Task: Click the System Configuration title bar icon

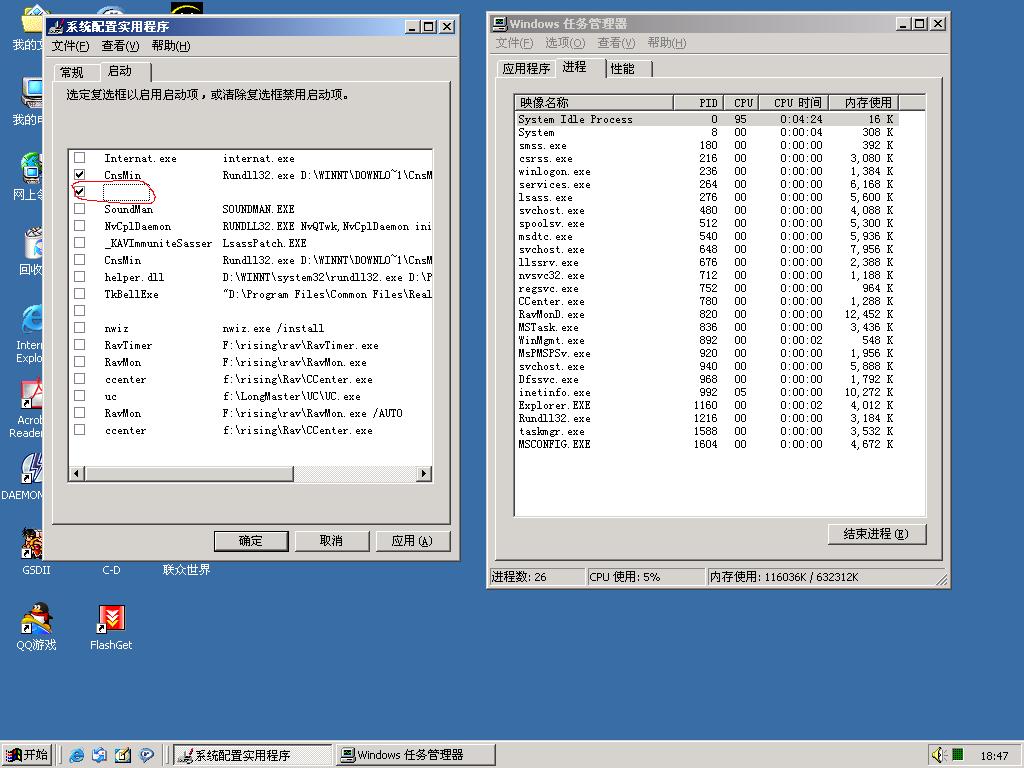Action: coord(56,27)
